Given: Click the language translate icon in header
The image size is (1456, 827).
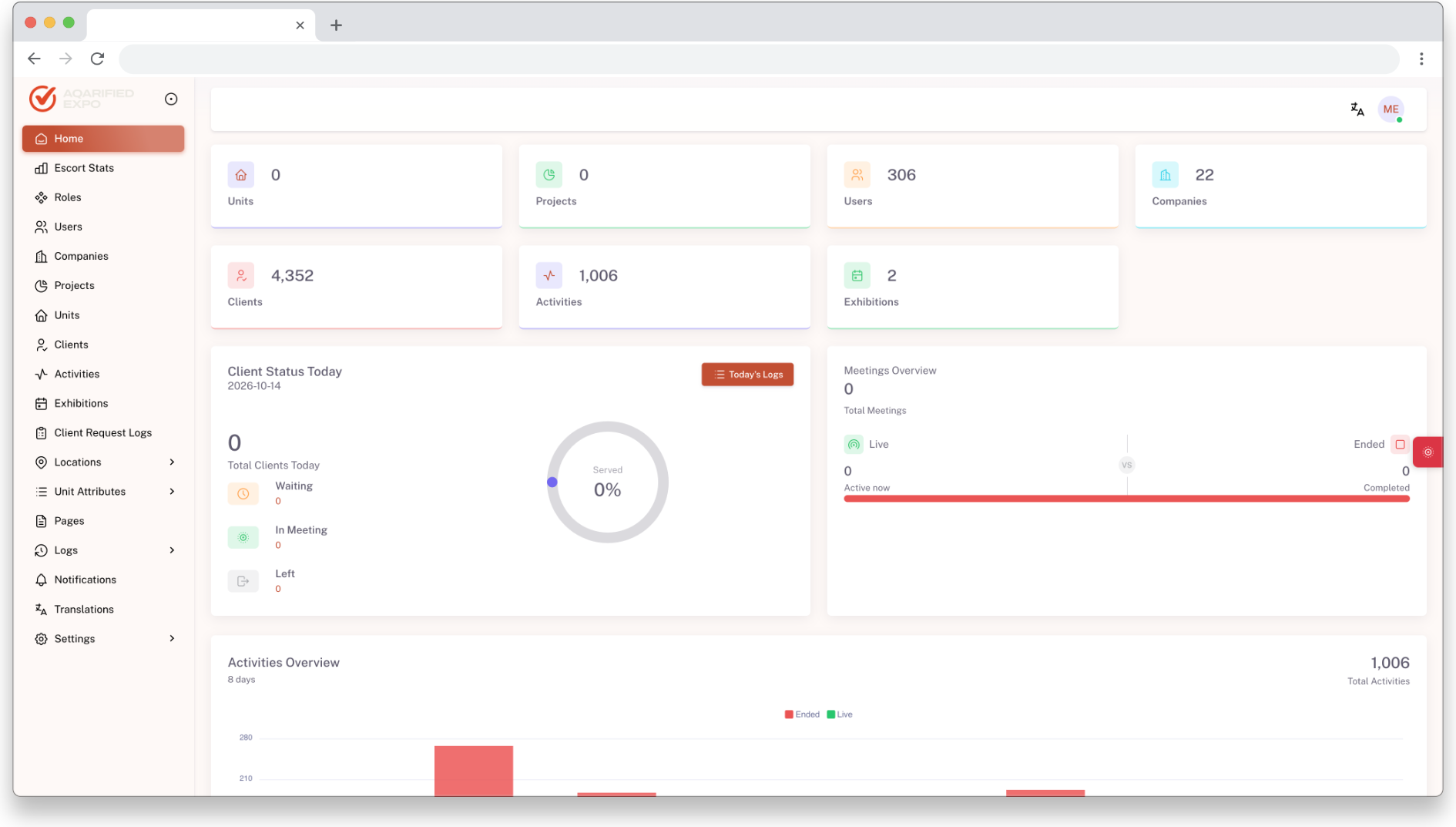Looking at the screenshot, I should pyautogui.click(x=1357, y=109).
